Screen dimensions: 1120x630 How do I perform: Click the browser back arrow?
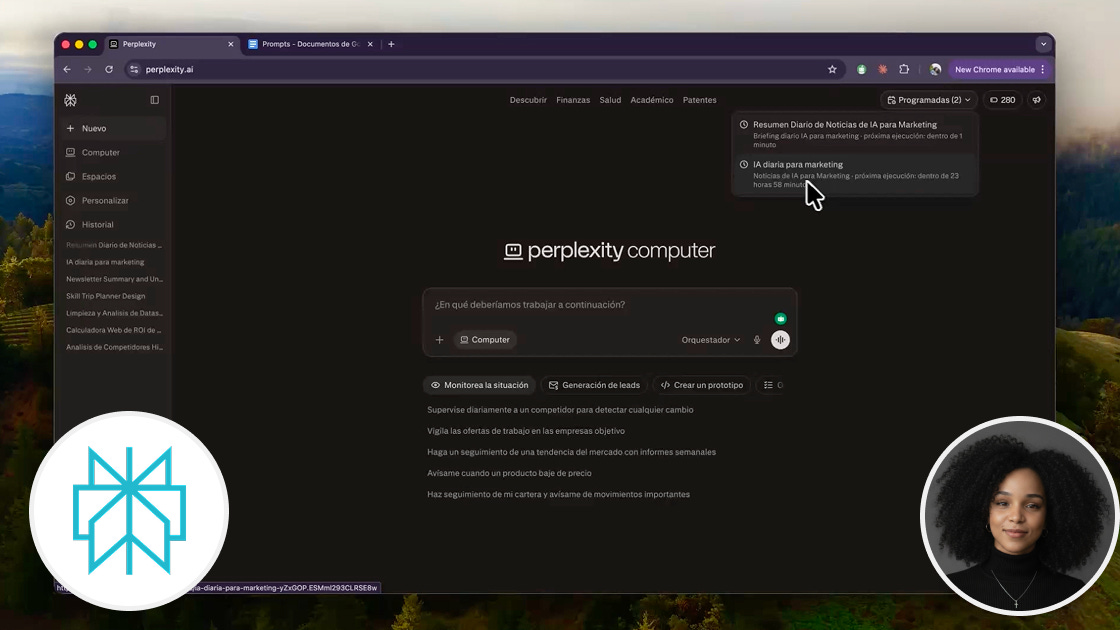(67, 69)
